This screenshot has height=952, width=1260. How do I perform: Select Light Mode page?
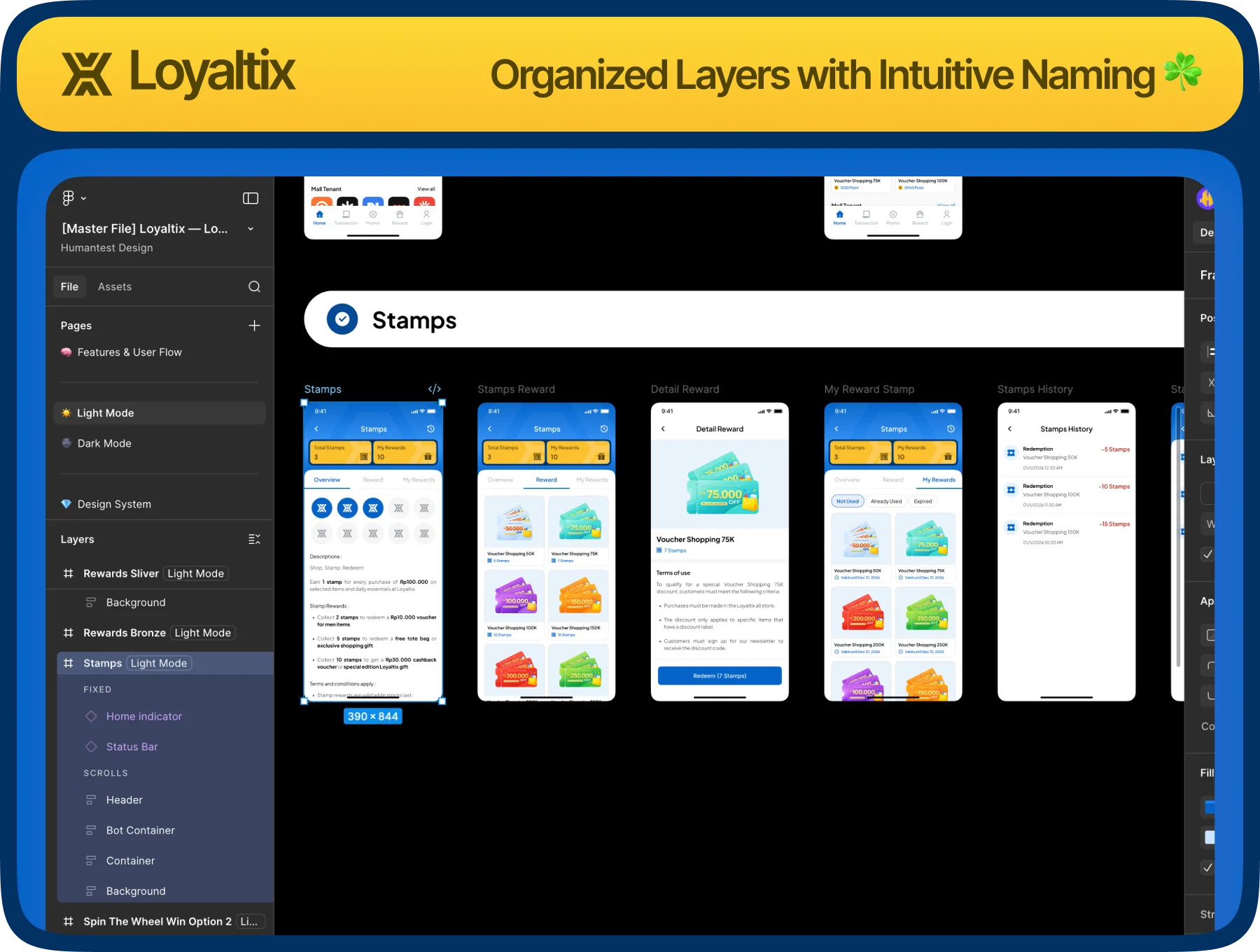point(160,413)
